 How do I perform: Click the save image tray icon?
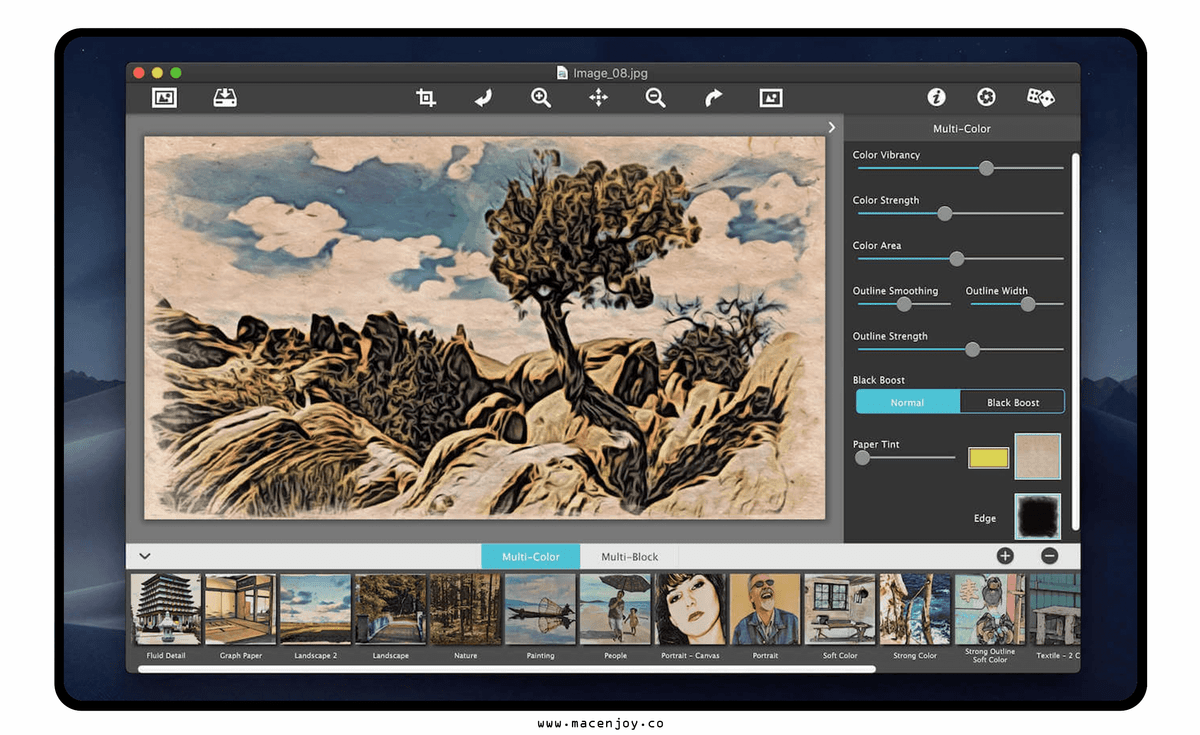[225, 98]
